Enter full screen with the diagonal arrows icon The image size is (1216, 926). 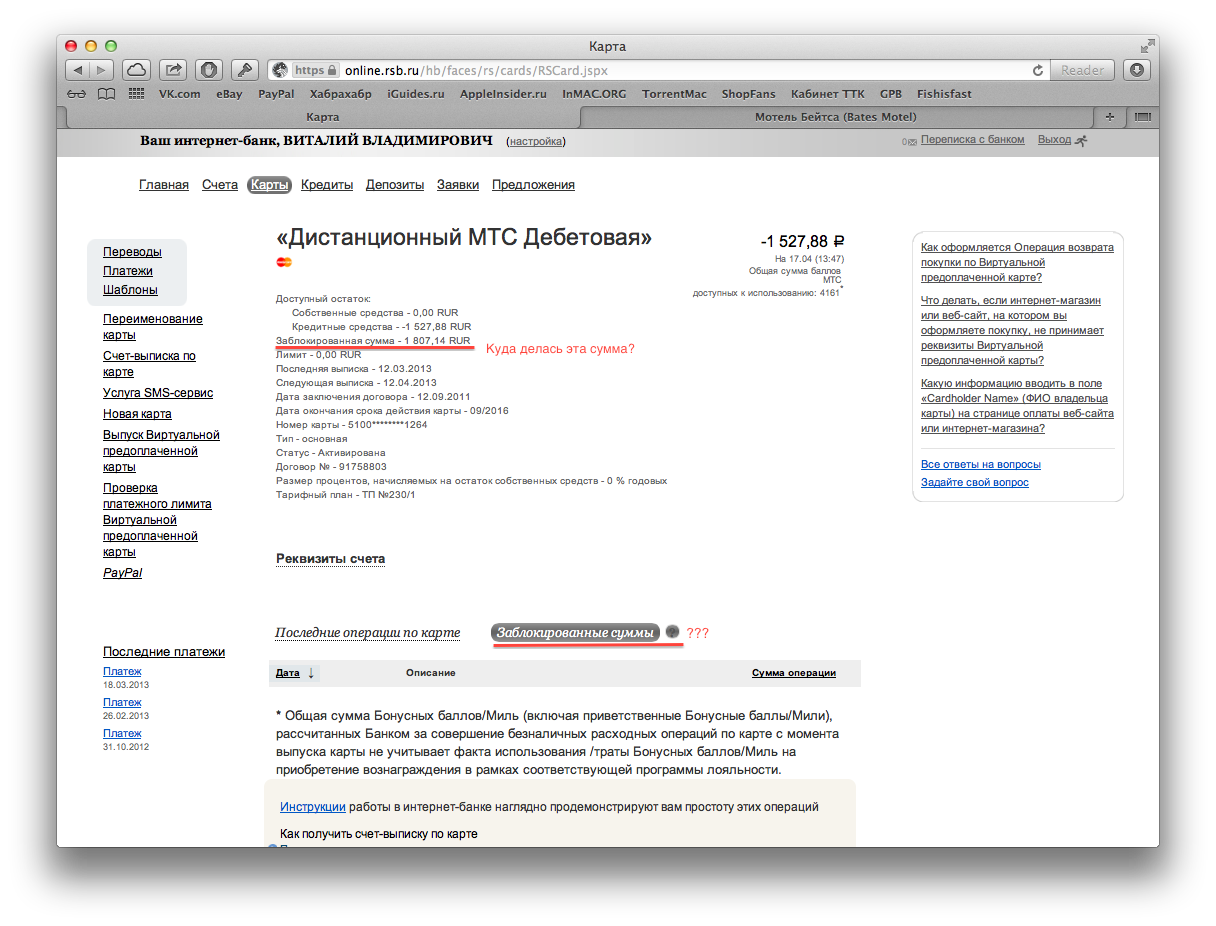[x=1146, y=46]
